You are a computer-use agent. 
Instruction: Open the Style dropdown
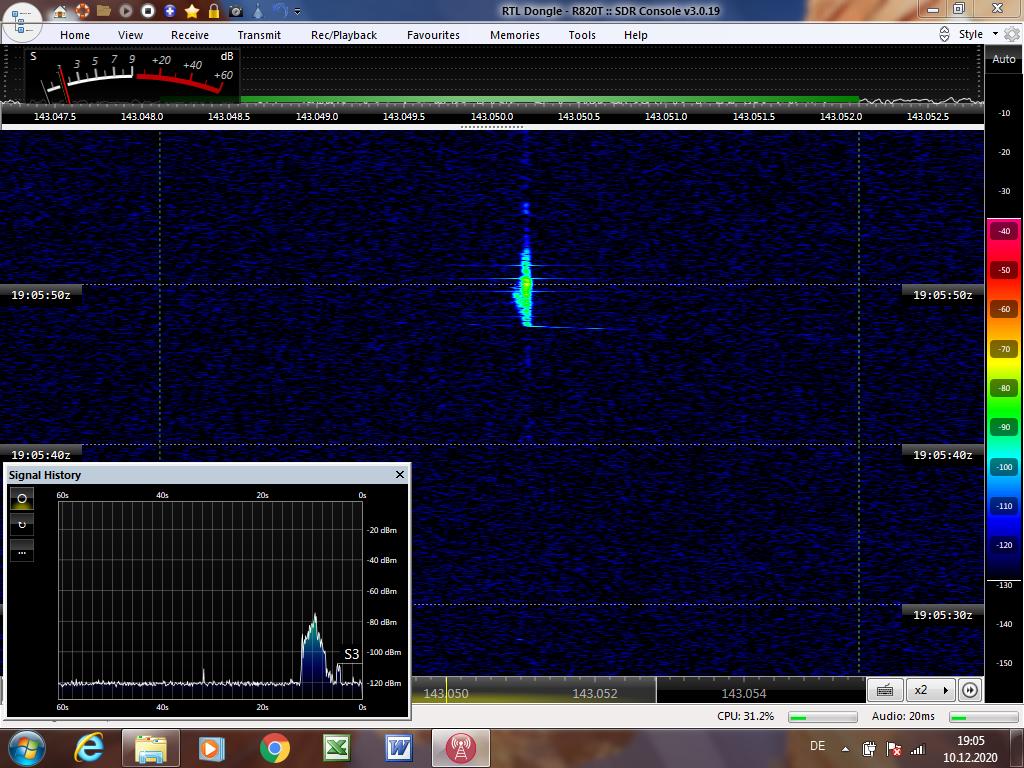978,34
